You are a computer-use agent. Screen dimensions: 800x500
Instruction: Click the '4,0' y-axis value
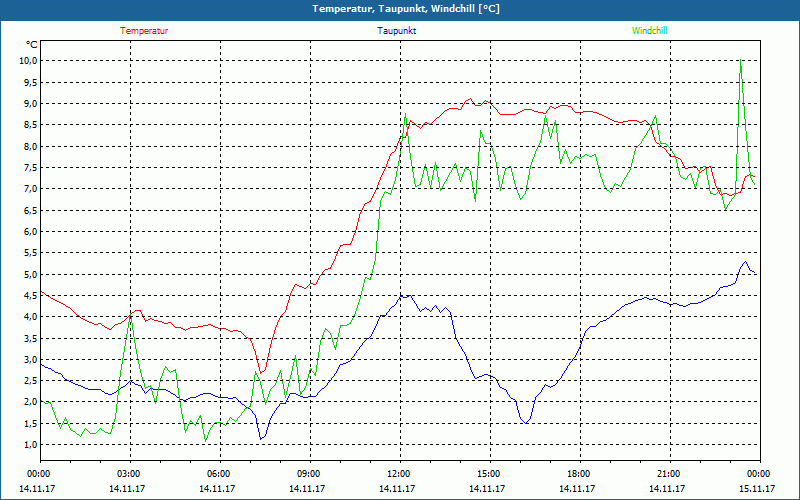[x=31, y=317]
